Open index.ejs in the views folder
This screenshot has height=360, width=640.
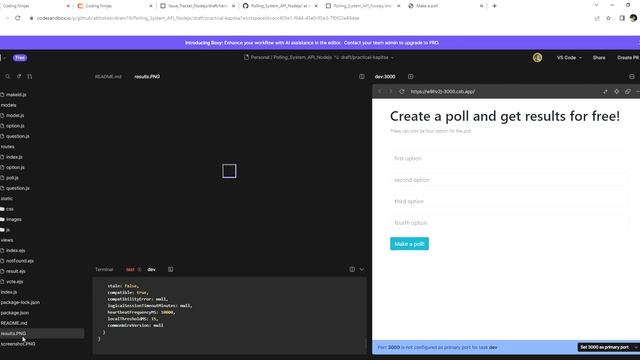[x=16, y=250]
